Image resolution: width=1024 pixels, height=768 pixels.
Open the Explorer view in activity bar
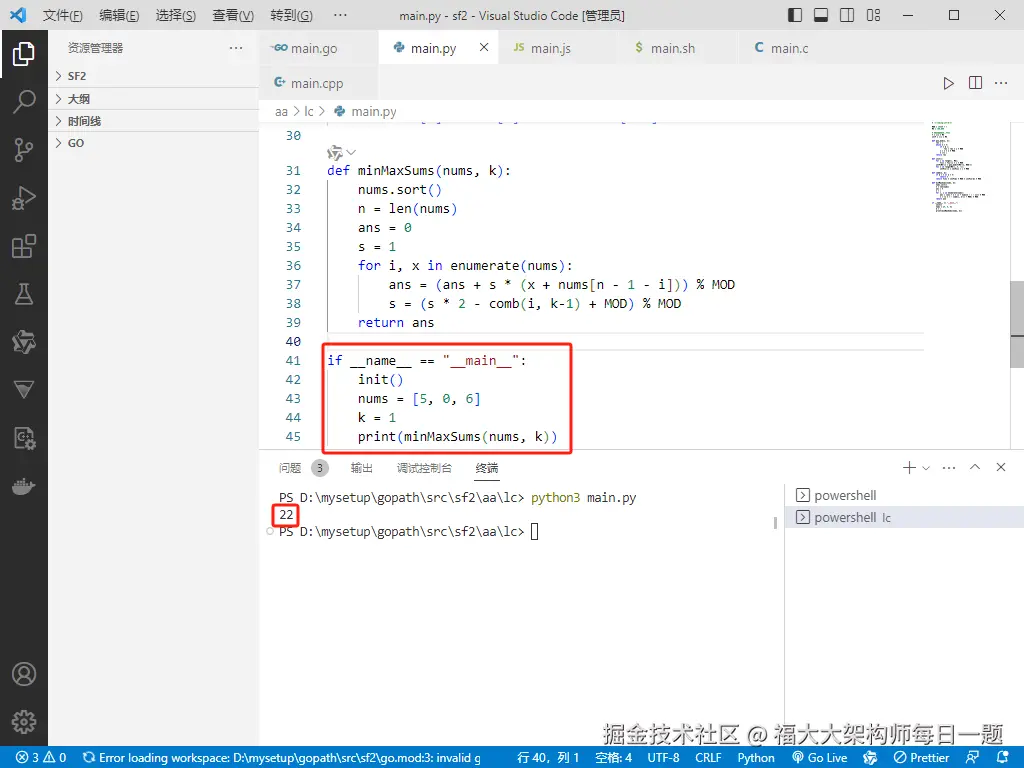pos(24,54)
